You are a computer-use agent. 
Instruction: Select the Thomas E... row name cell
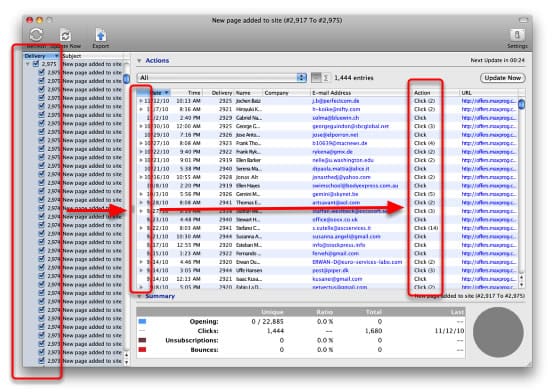pos(249,203)
